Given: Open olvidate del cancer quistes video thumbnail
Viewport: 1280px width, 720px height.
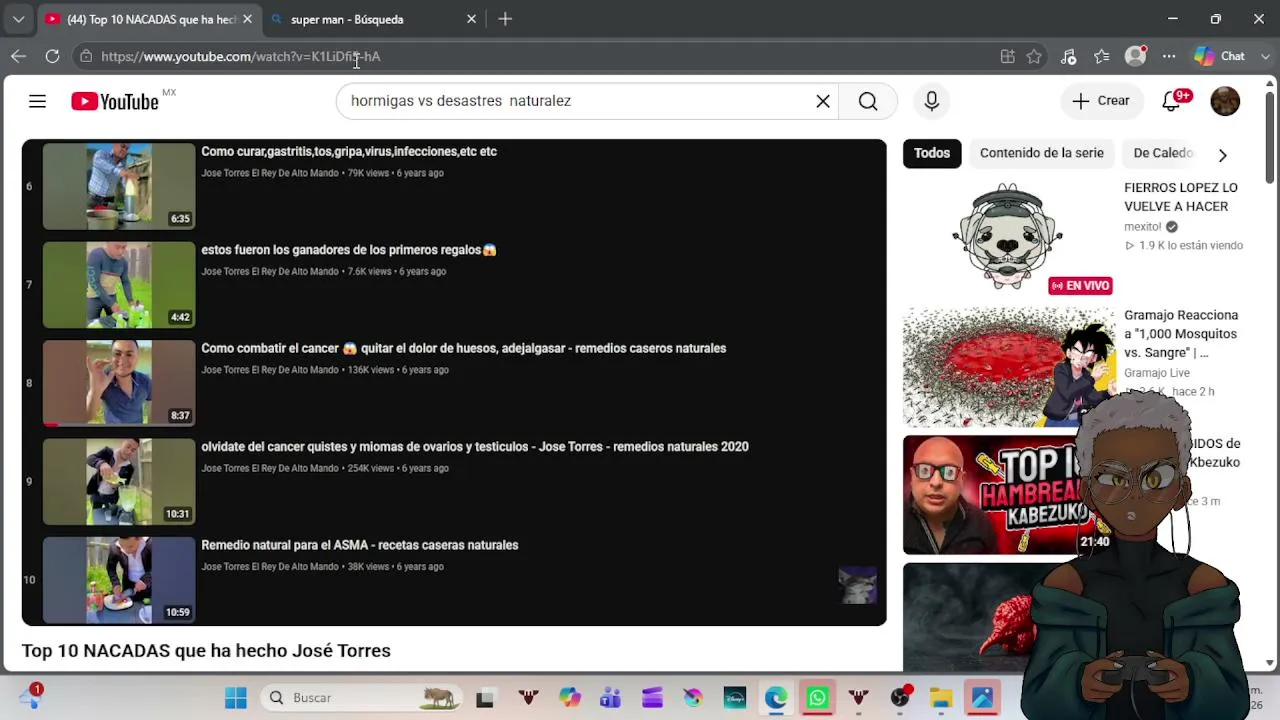Looking at the screenshot, I should coord(118,482).
